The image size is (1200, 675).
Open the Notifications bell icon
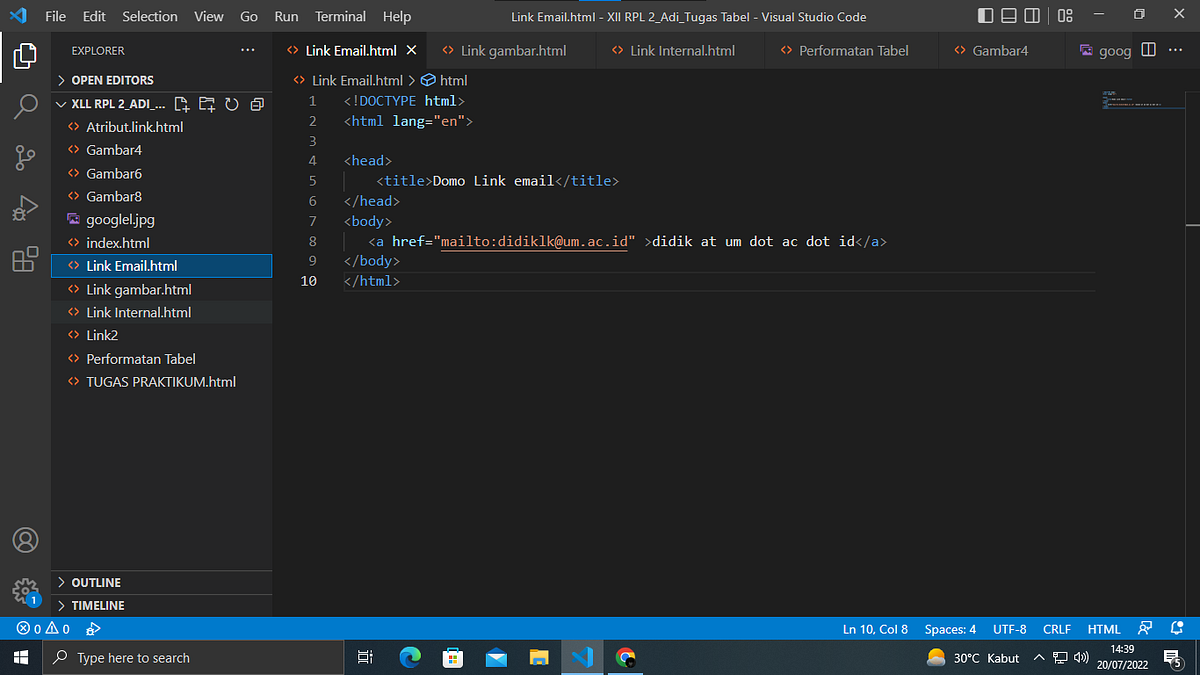coord(1177,628)
